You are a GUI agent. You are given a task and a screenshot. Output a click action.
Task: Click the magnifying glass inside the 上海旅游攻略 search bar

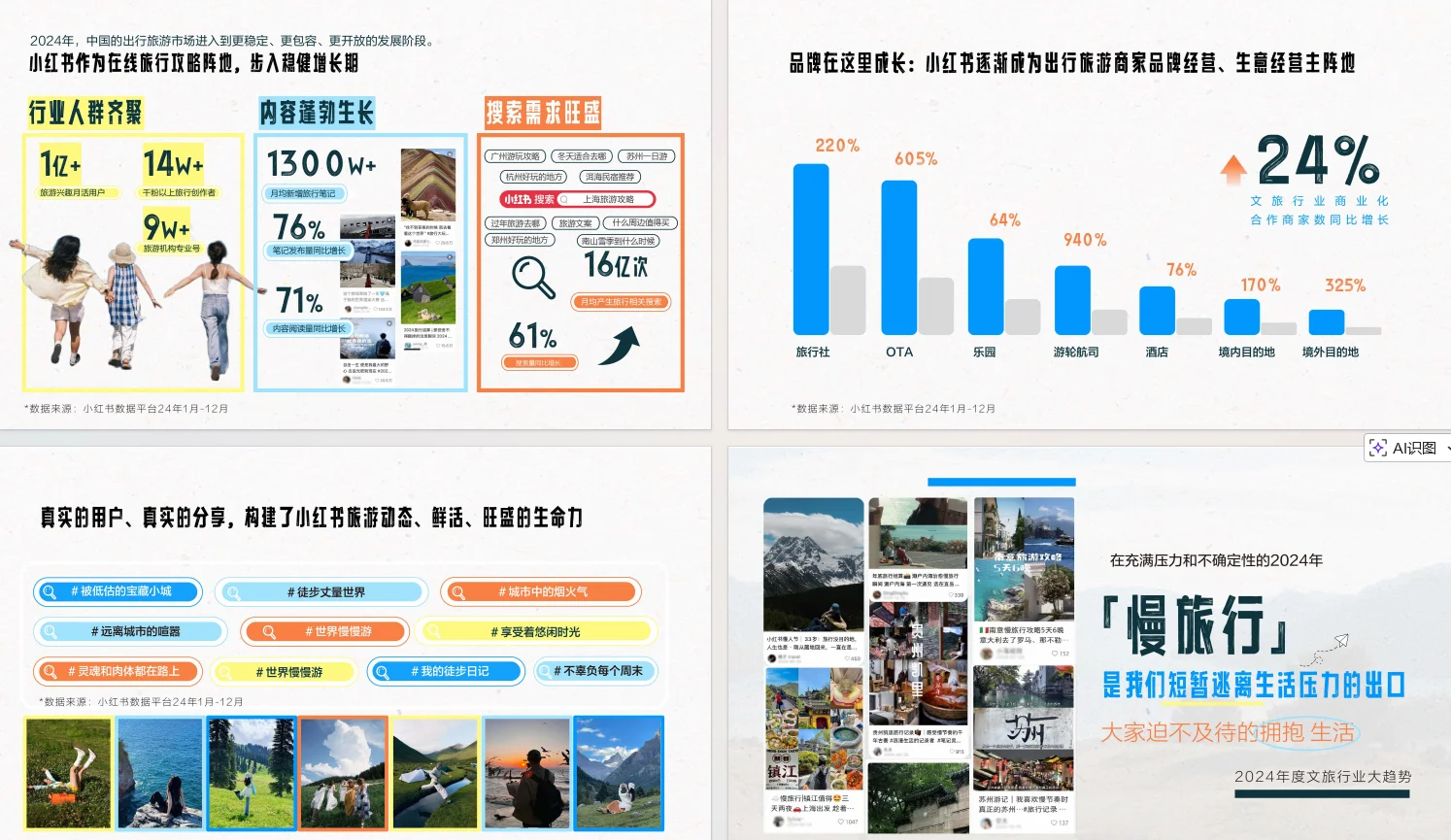point(563,199)
